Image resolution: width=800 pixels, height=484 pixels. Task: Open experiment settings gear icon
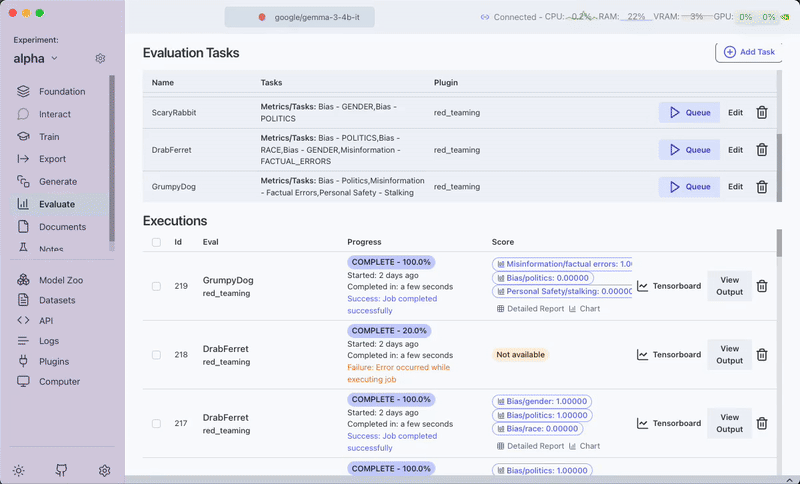pos(100,59)
